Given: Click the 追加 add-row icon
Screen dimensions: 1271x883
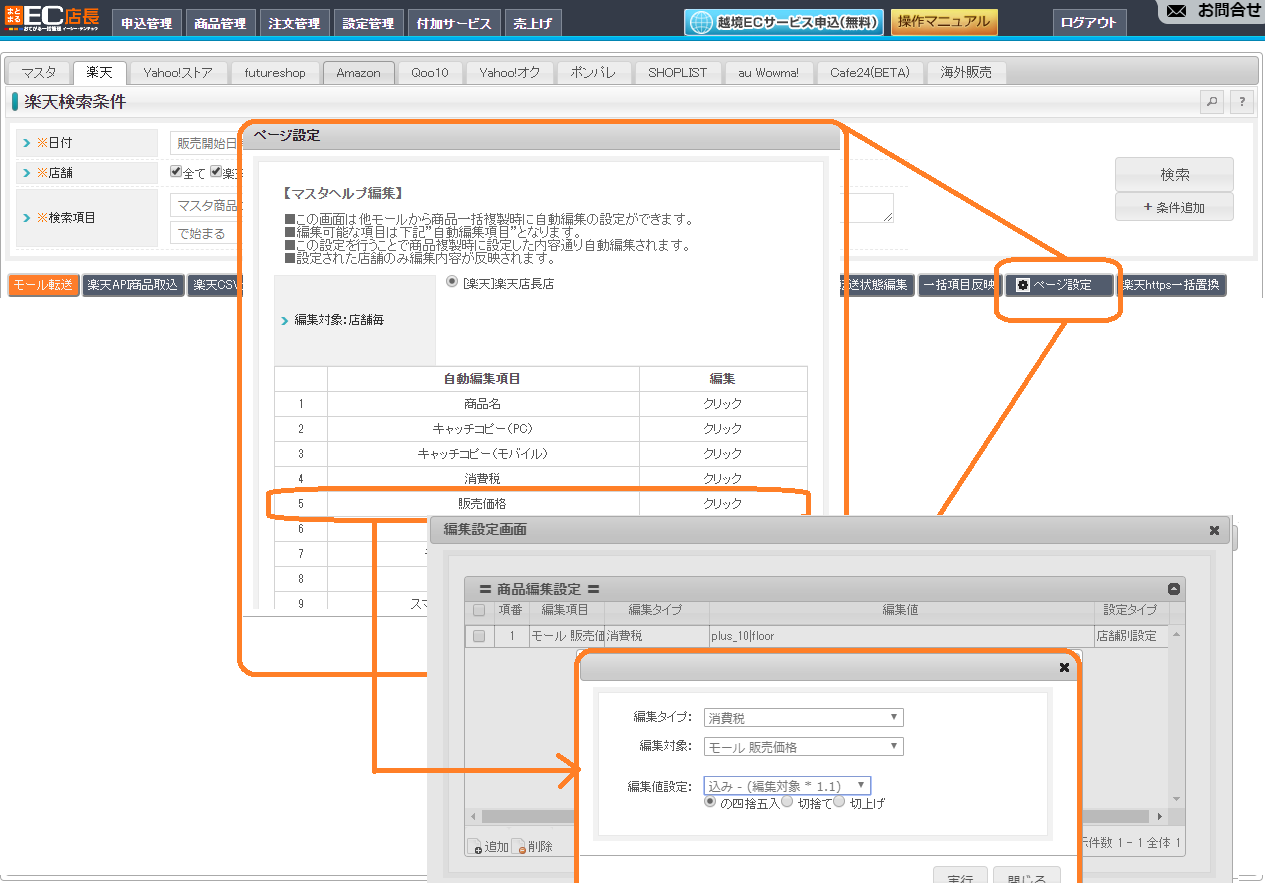Looking at the screenshot, I should (x=475, y=846).
